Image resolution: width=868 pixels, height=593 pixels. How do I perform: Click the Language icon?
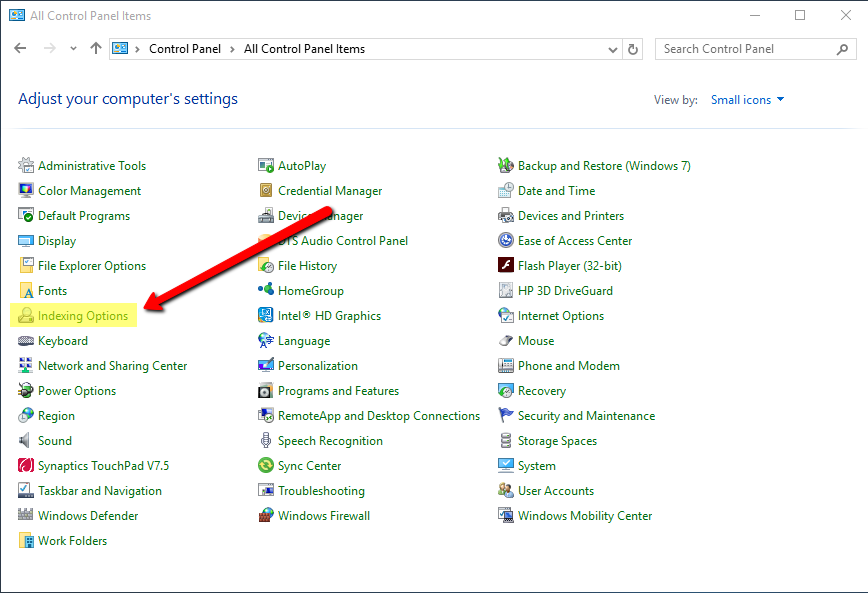(266, 340)
